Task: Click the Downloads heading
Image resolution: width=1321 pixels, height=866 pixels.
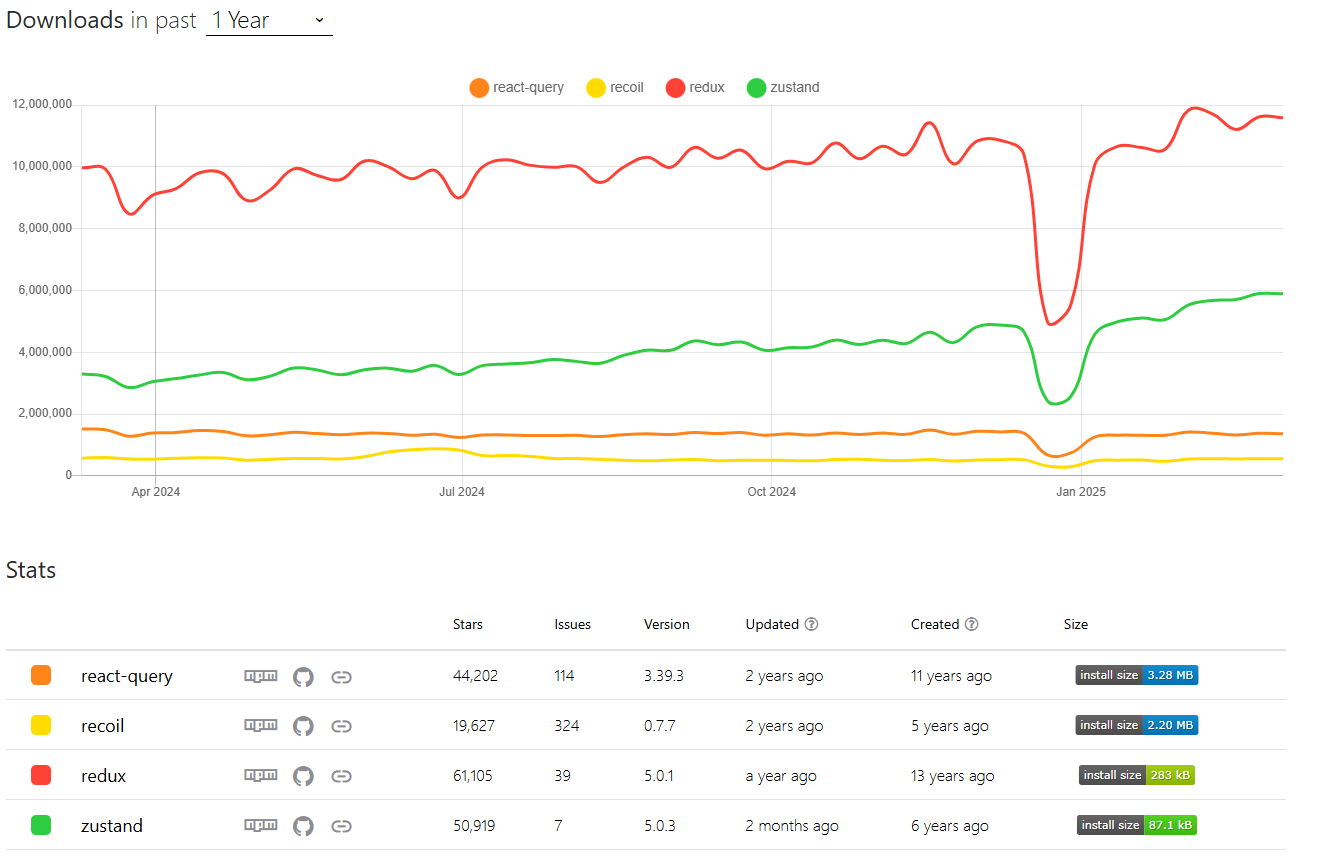Action: tap(65, 20)
